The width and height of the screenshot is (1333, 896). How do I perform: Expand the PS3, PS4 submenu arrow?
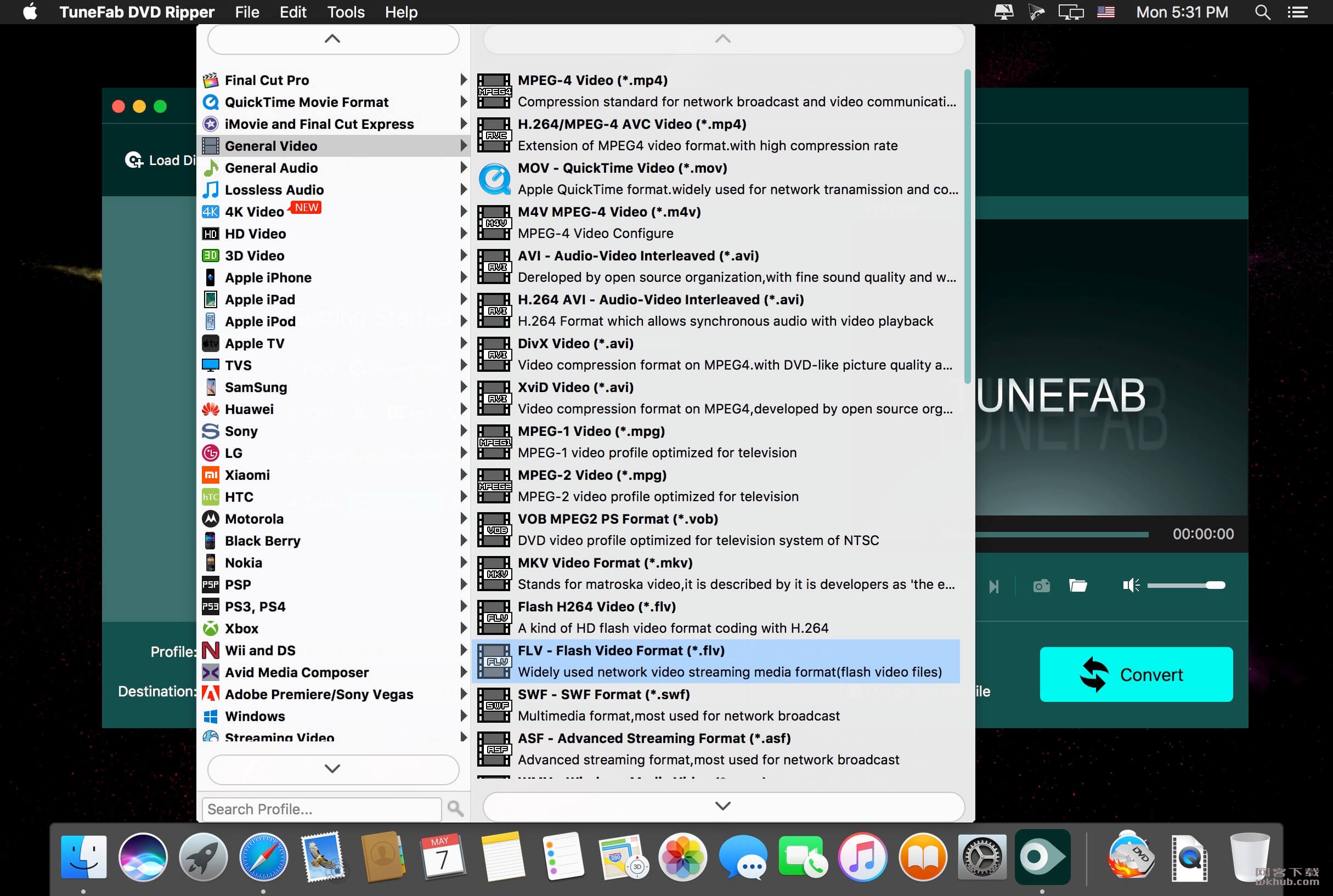point(464,606)
